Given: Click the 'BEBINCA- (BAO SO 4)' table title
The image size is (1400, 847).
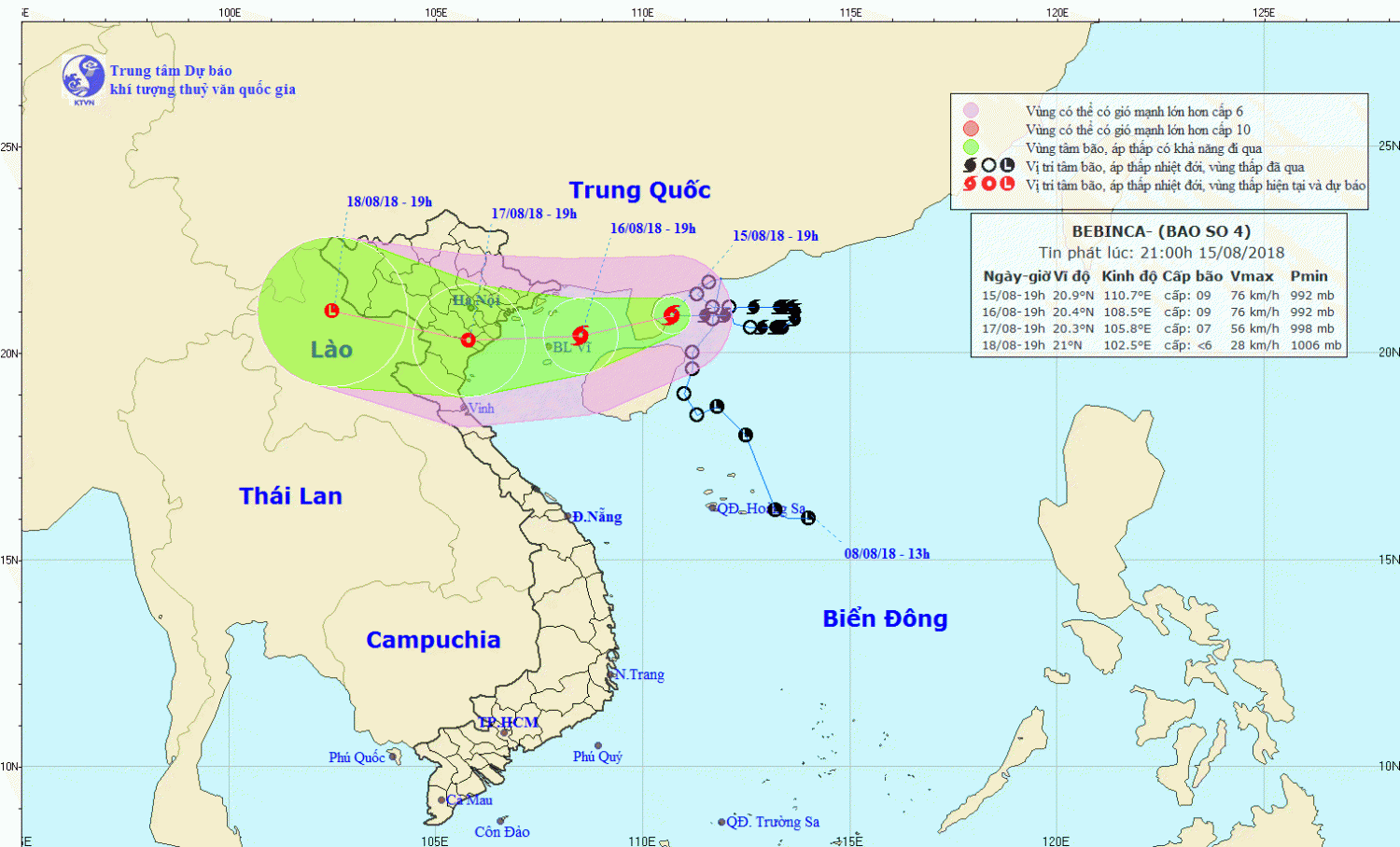Looking at the screenshot, I should tap(1161, 231).
